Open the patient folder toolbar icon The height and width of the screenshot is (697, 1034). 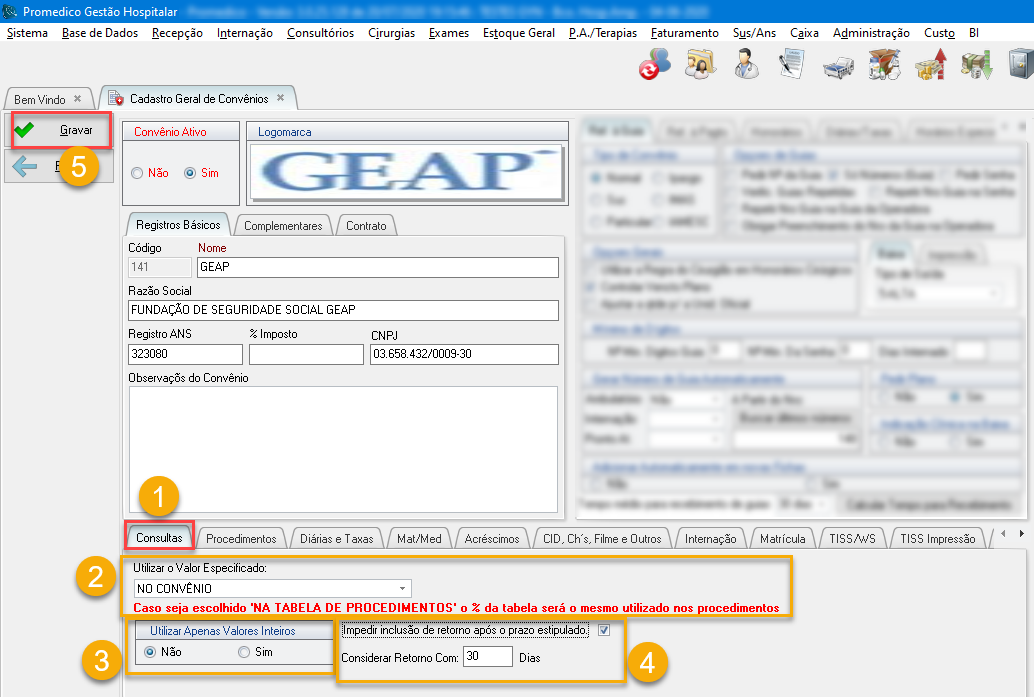point(701,67)
